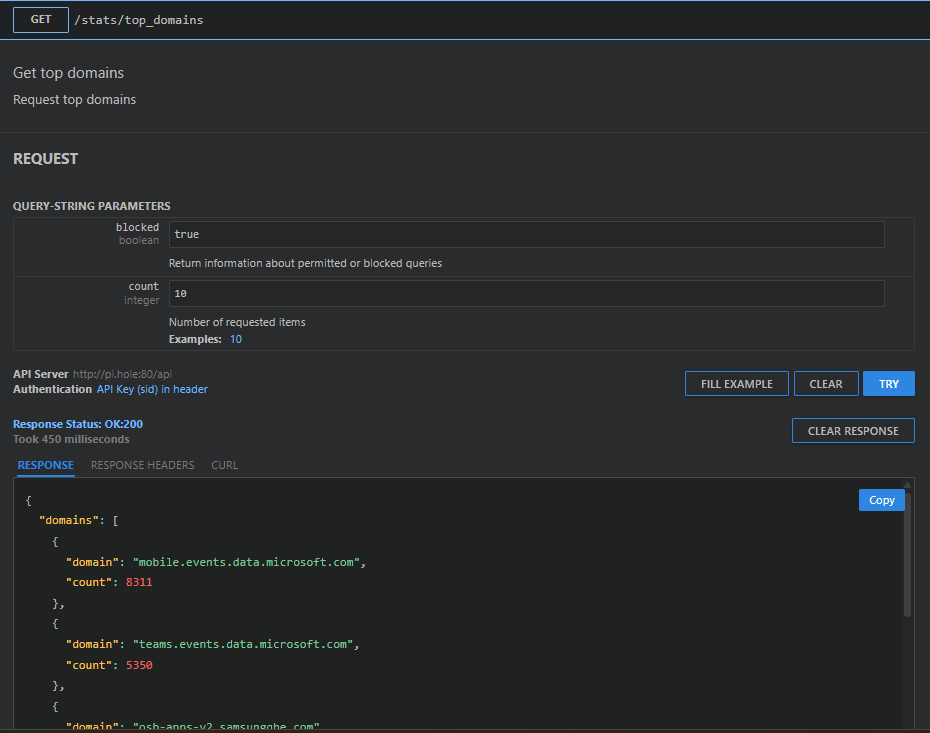Click the Response Status OK:200 text
930x733 pixels.
tap(78, 424)
